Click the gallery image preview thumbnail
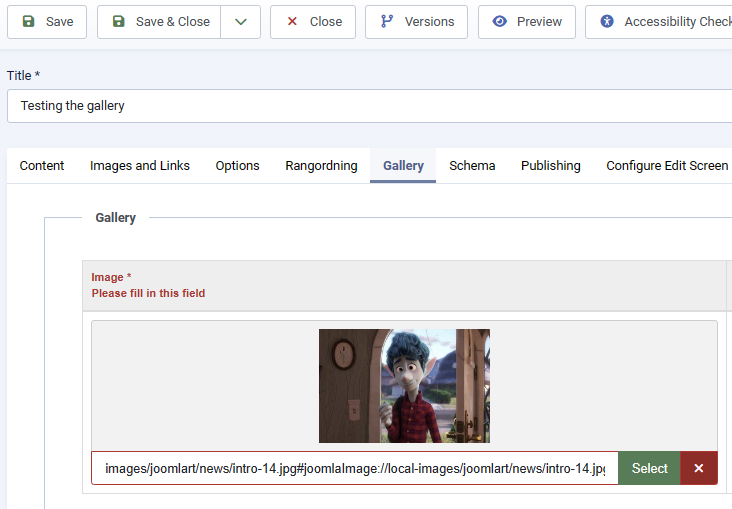Screen dimensions: 732x509 [404, 386]
